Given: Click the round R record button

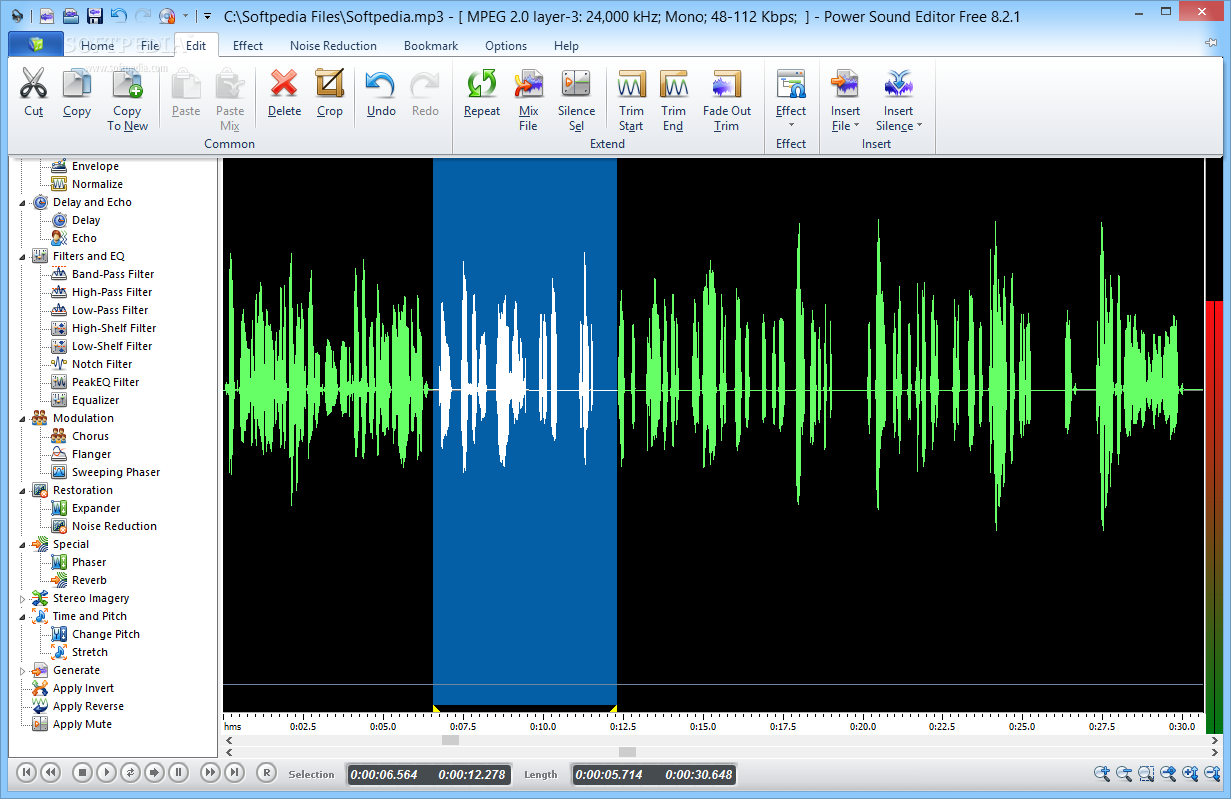Looking at the screenshot, I should tap(266, 772).
